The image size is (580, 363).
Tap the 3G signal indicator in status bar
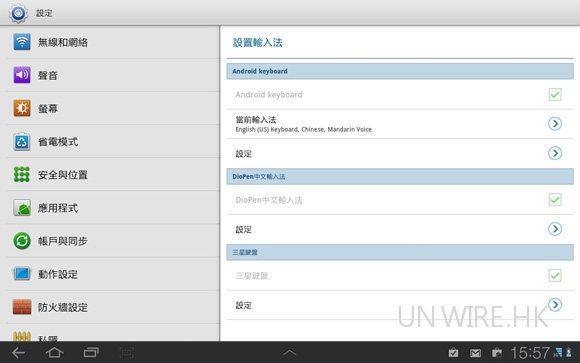click(x=558, y=353)
